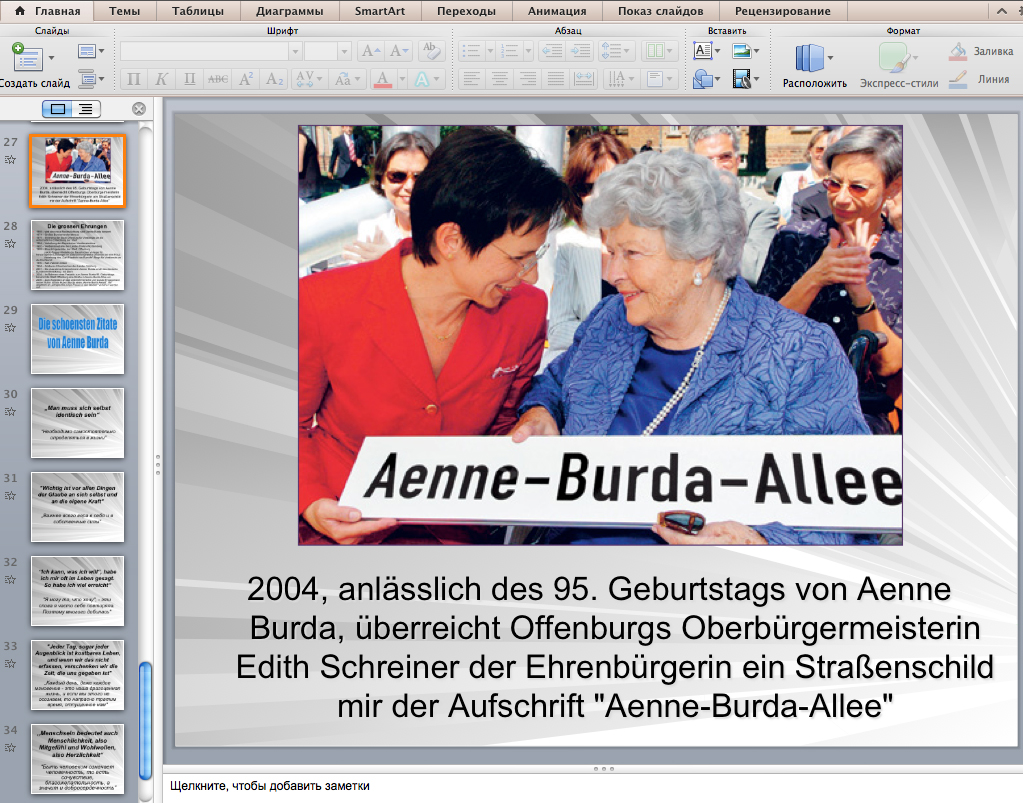Click the strikethrough ABC icon
This screenshot has height=803, width=1023.
click(217, 79)
